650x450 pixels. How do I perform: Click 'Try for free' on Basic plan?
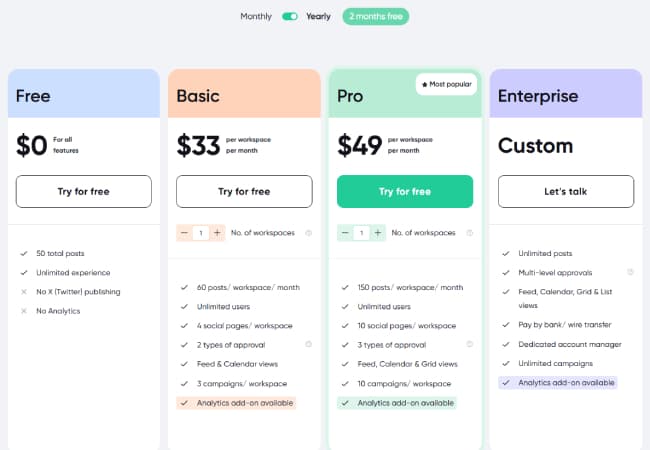(244, 191)
